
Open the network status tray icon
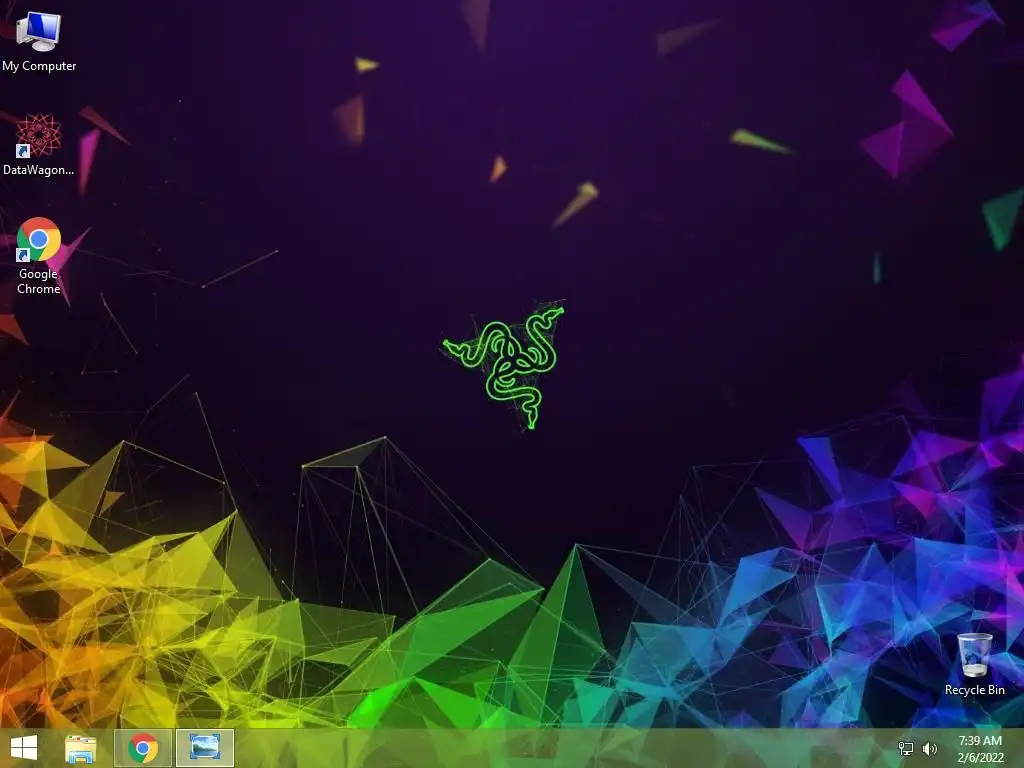coord(906,748)
